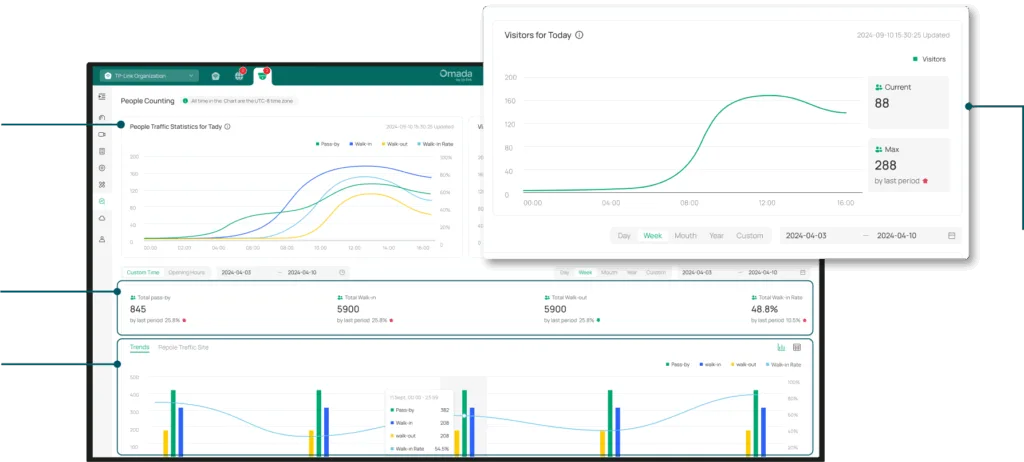Toggle the Walk-out series in traffic statistics legend
The width and height of the screenshot is (1024, 462).
[x=394, y=144]
